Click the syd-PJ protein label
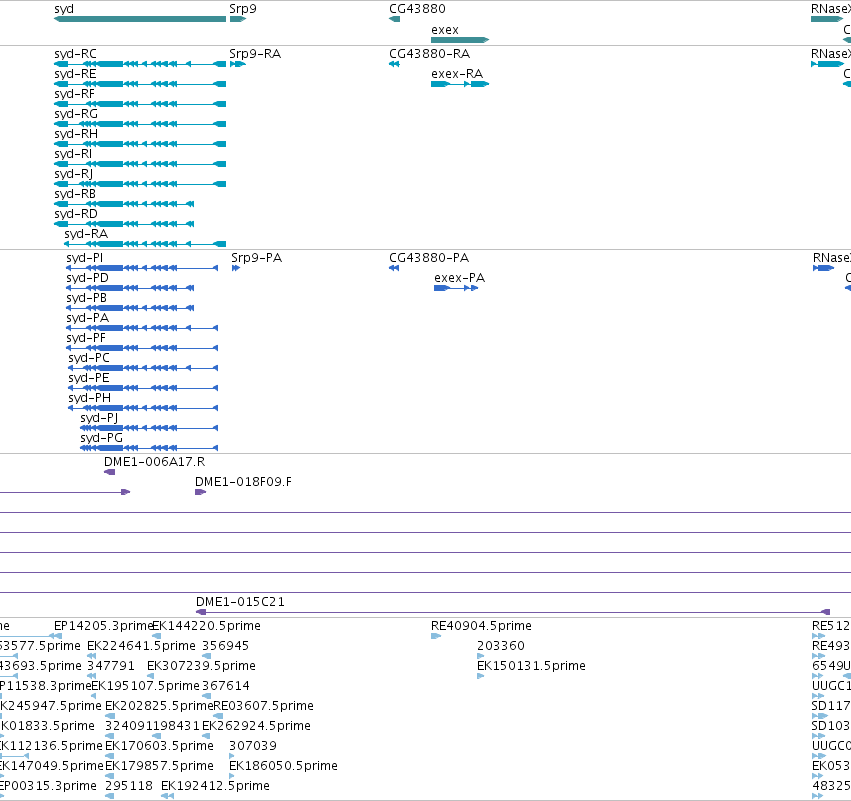This screenshot has width=851, height=801. click(x=99, y=418)
